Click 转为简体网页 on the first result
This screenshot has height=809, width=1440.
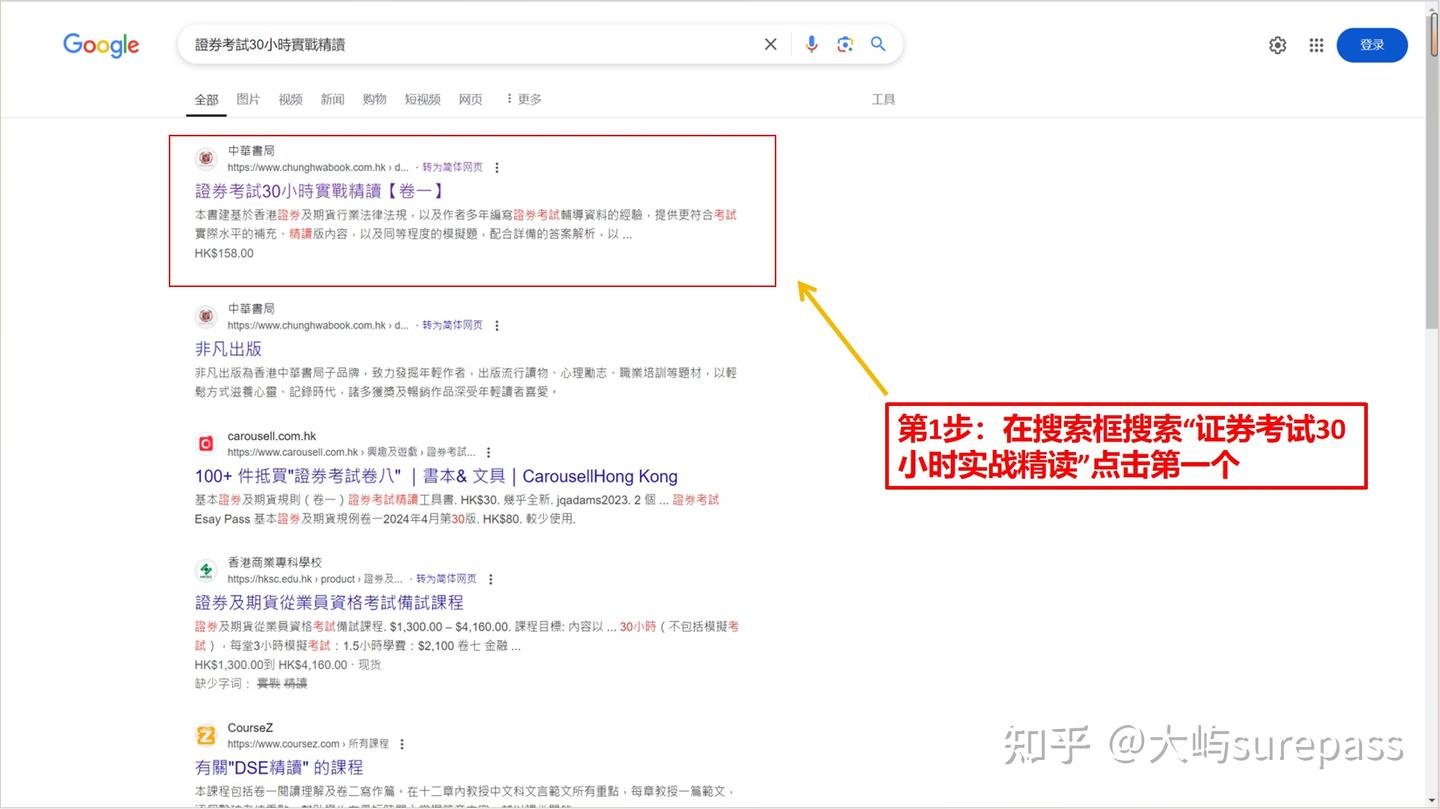tap(453, 166)
